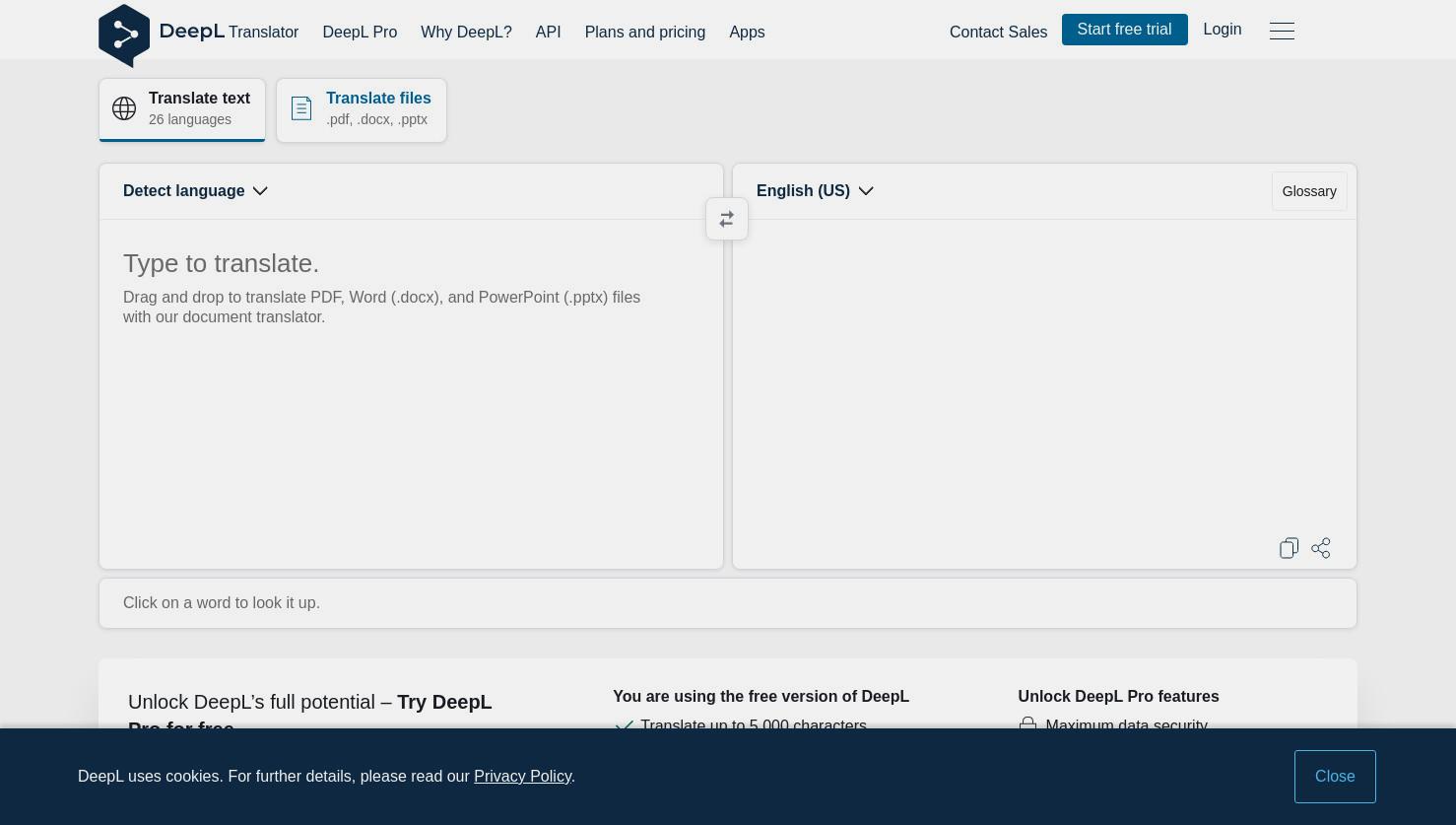Share the translation via share icon
The height and width of the screenshot is (825, 1456).
tap(1321, 548)
